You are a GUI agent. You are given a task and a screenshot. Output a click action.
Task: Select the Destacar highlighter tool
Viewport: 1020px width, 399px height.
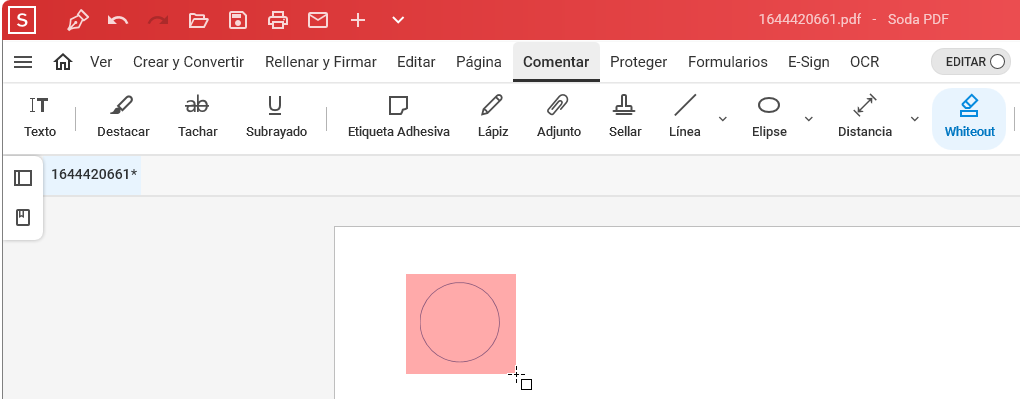coord(123,117)
